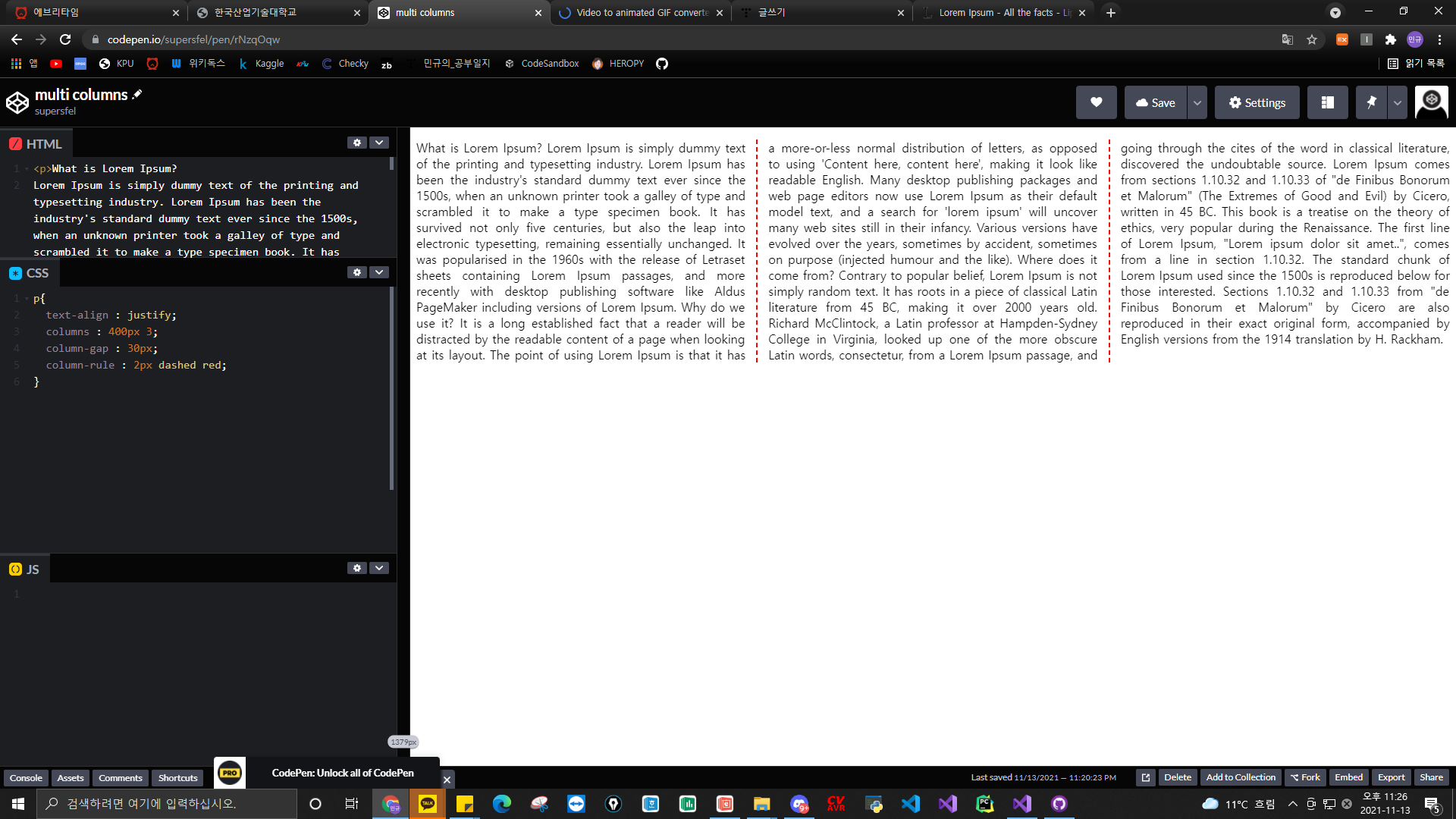Fork this pen

coord(1305,777)
